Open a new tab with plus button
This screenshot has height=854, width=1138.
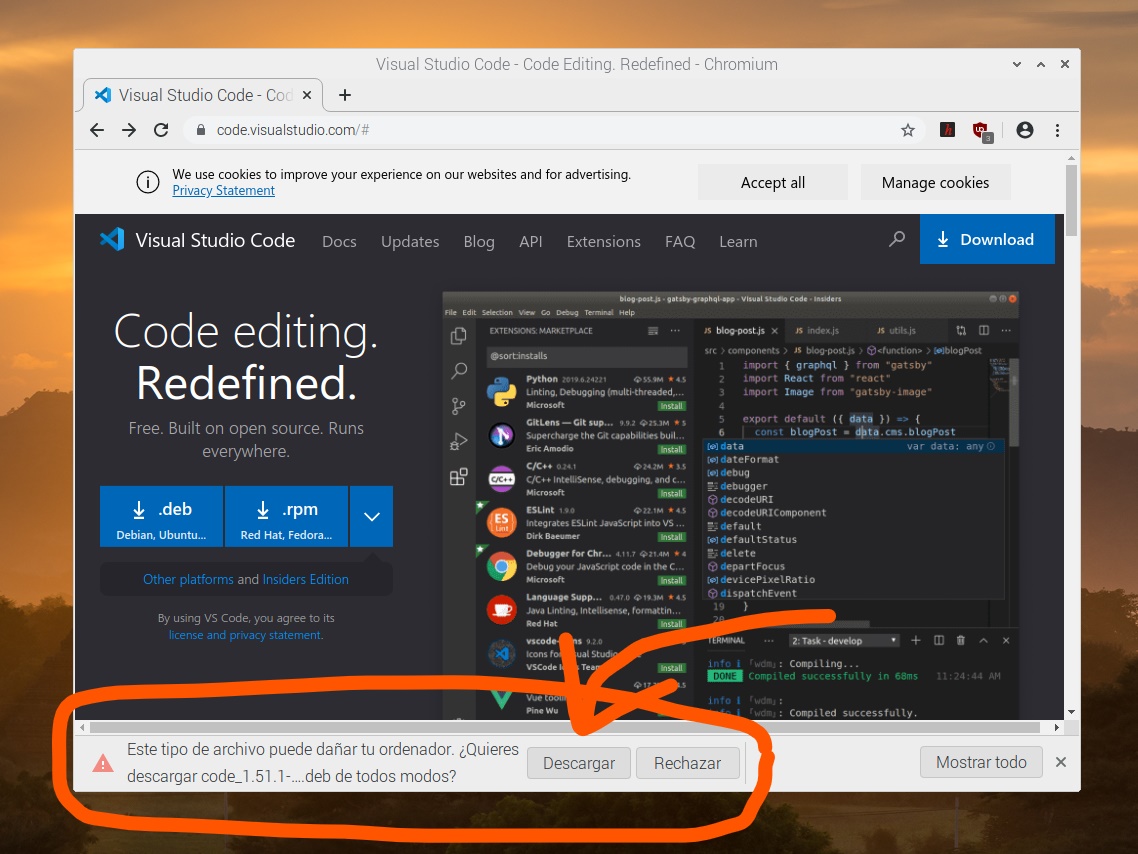click(345, 95)
